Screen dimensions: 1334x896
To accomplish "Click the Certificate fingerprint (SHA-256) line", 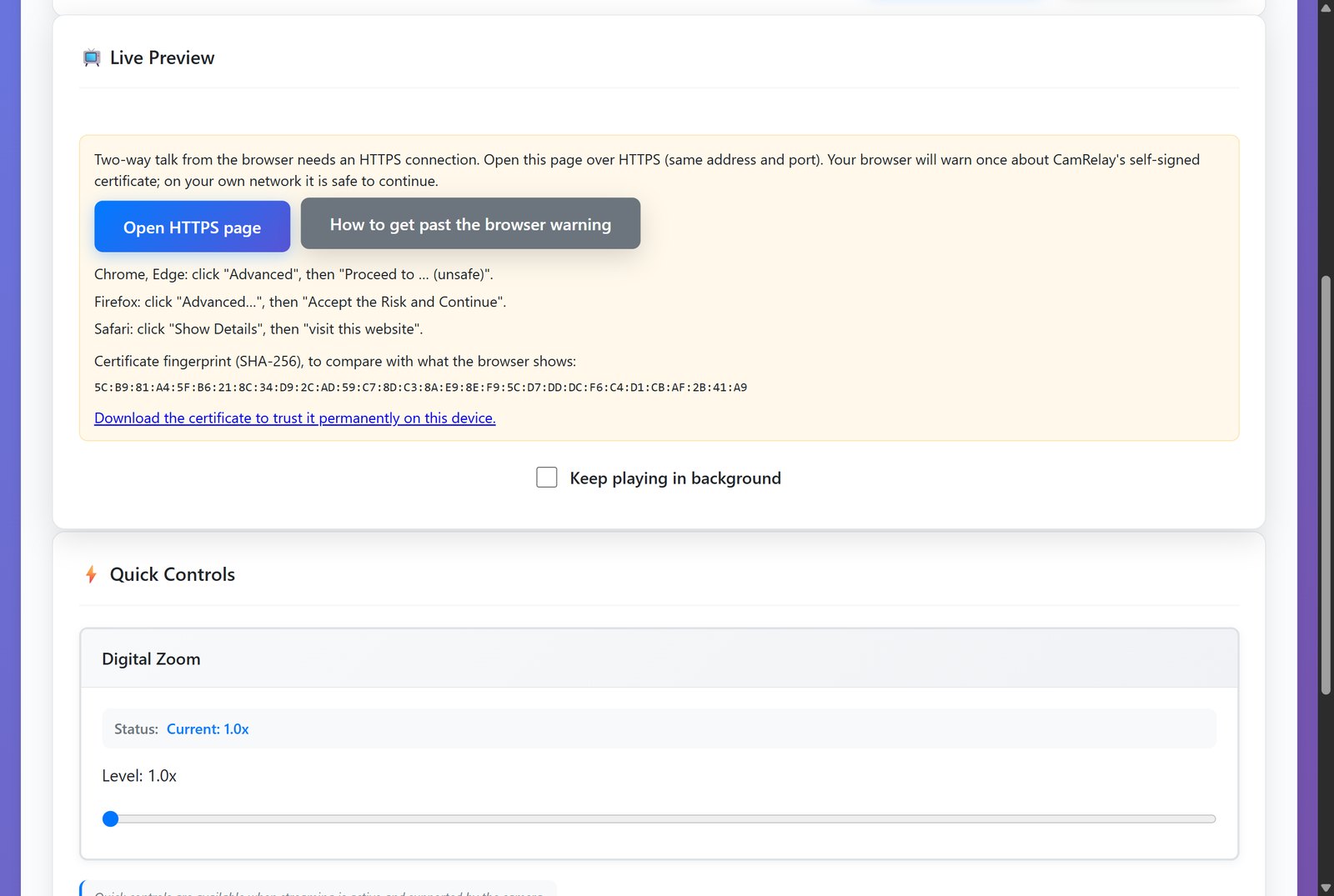I will point(335,361).
